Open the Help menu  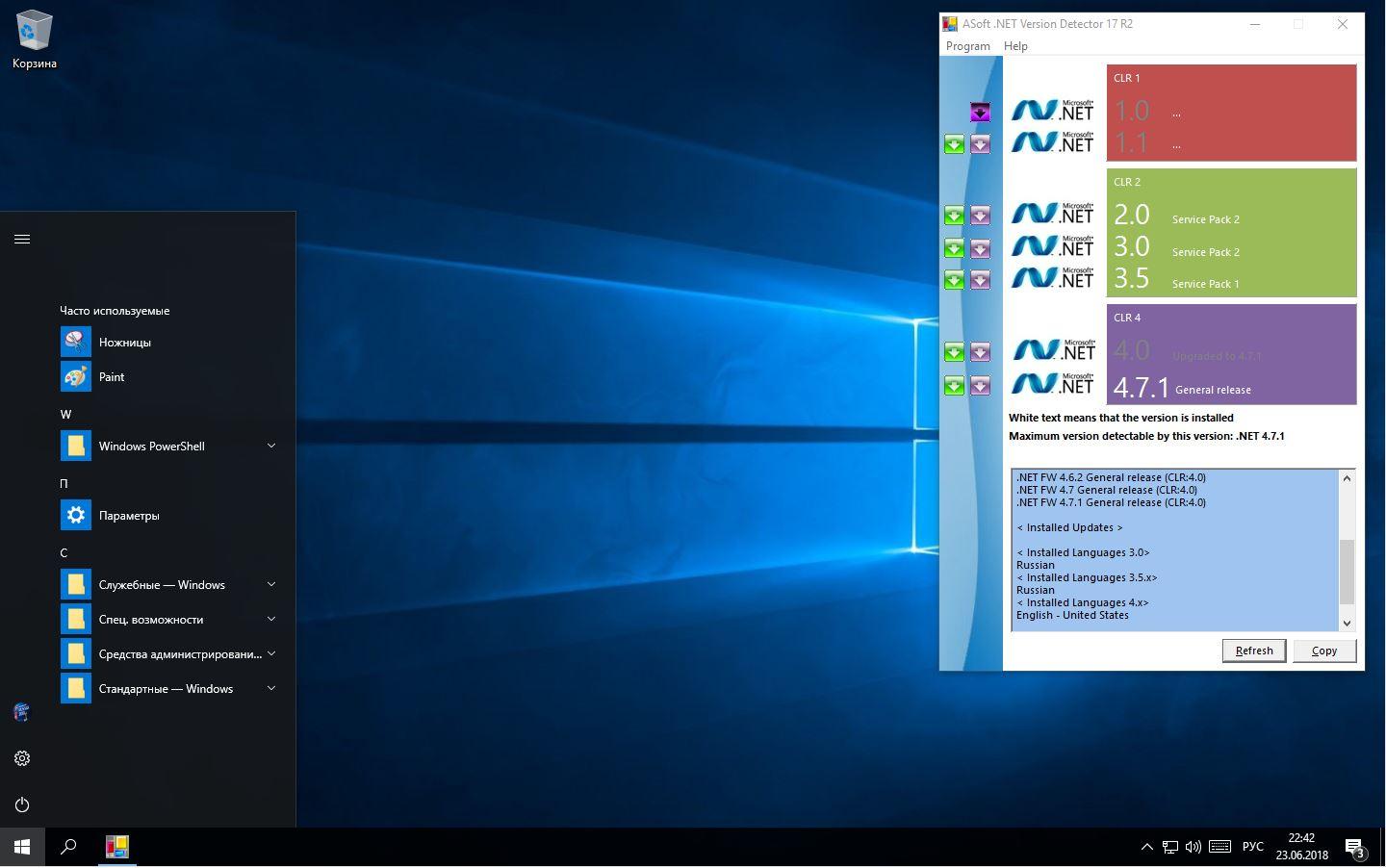coord(1015,46)
